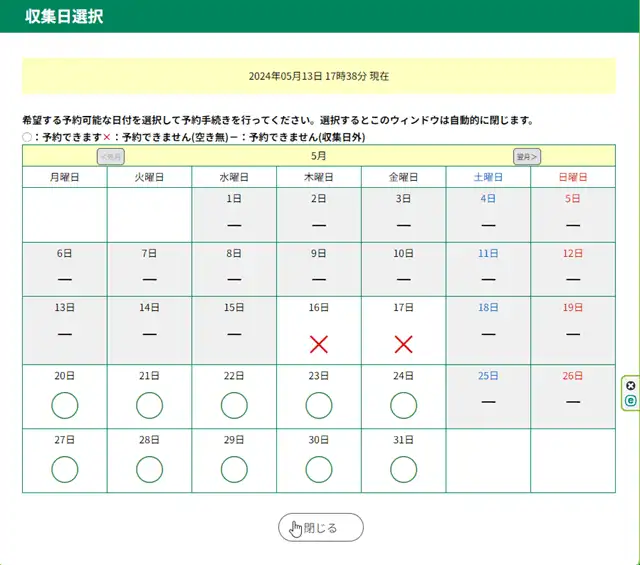Click the 26日 Sunday date label

(573, 376)
